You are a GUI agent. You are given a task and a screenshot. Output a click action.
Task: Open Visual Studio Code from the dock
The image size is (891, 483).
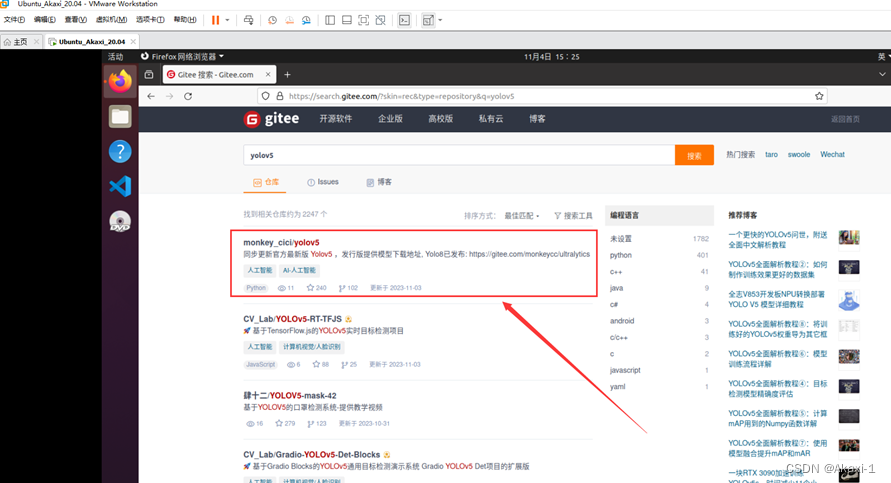pos(120,186)
